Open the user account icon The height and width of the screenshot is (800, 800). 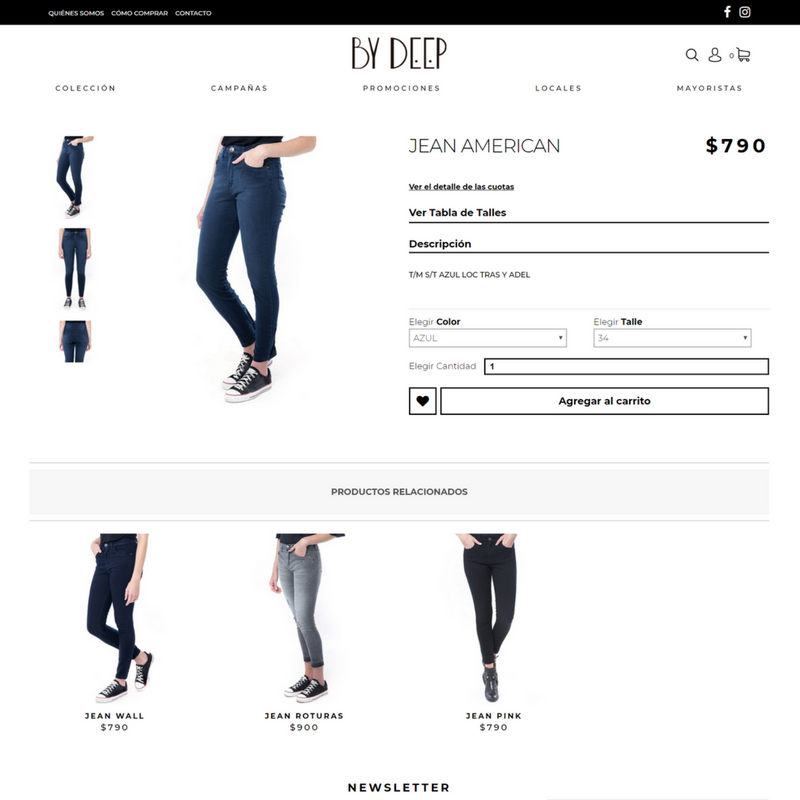pos(715,55)
